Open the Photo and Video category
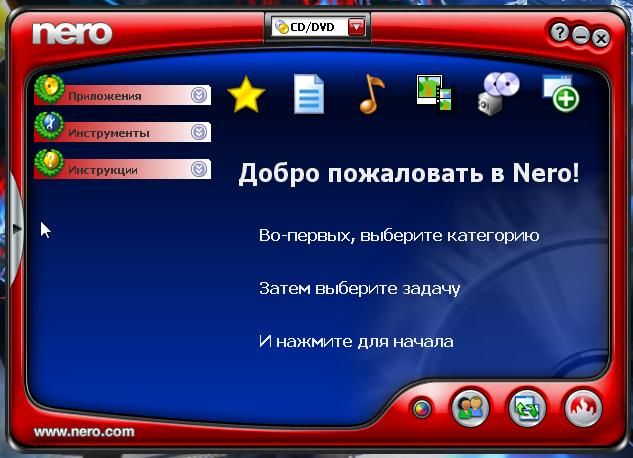 434,93
